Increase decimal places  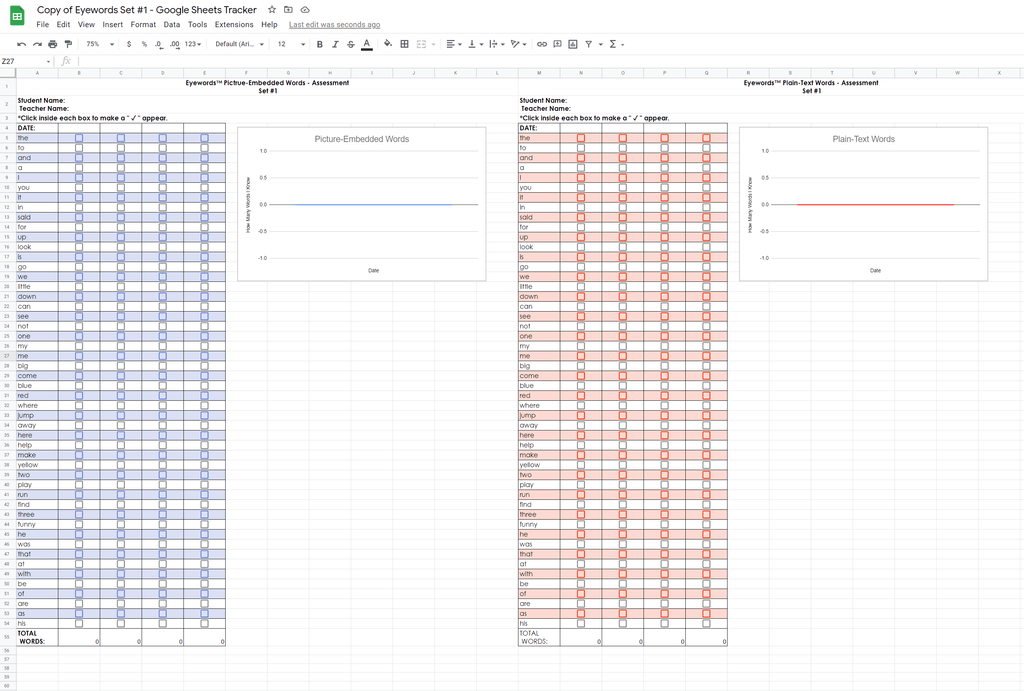[x=174, y=44]
